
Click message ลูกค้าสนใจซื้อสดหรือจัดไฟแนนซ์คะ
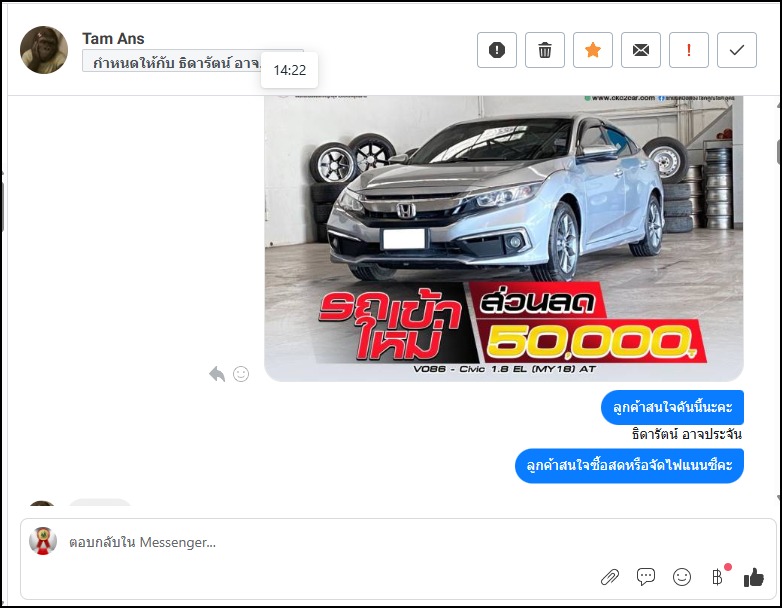click(x=629, y=466)
